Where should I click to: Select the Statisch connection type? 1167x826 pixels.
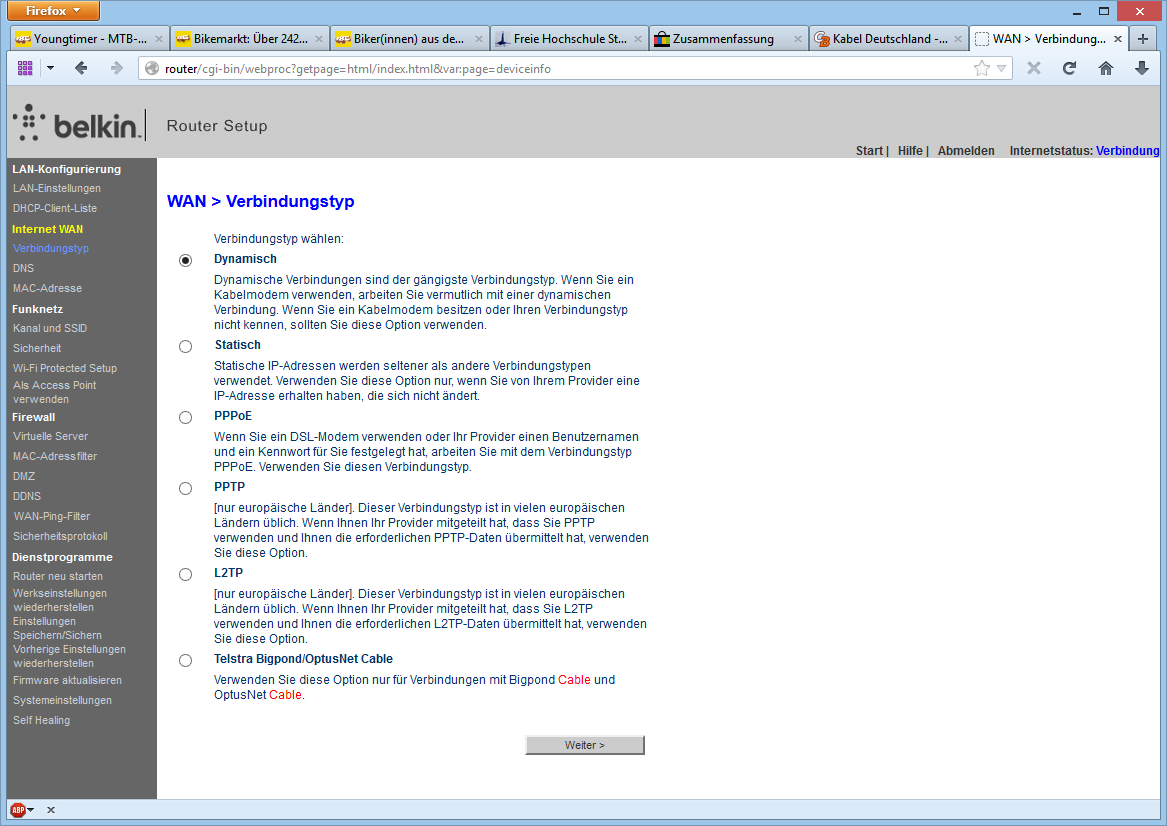coord(185,347)
